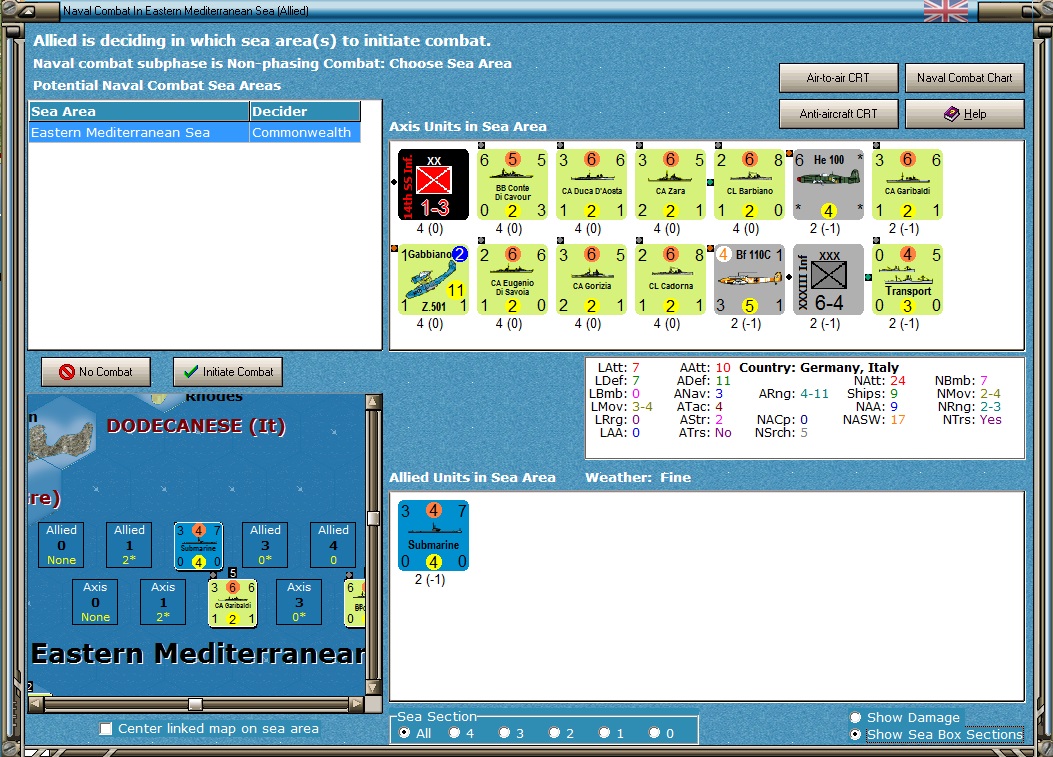The width and height of the screenshot is (1053, 757).
Task: Open the Anti-aircraft CRT chart
Action: pyautogui.click(x=838, y=114)
